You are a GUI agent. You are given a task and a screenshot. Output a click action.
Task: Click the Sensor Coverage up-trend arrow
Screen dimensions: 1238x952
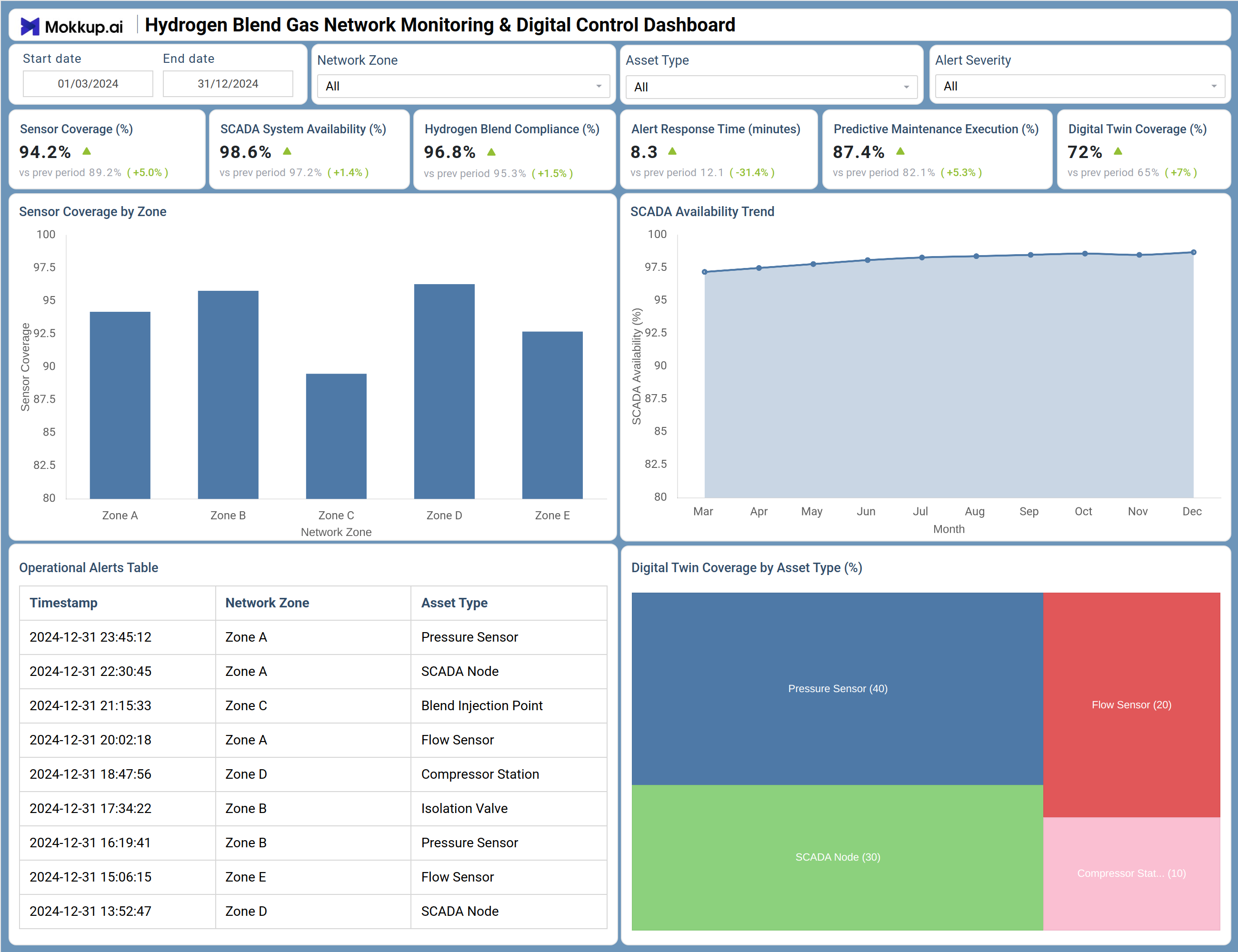[87, 151]
